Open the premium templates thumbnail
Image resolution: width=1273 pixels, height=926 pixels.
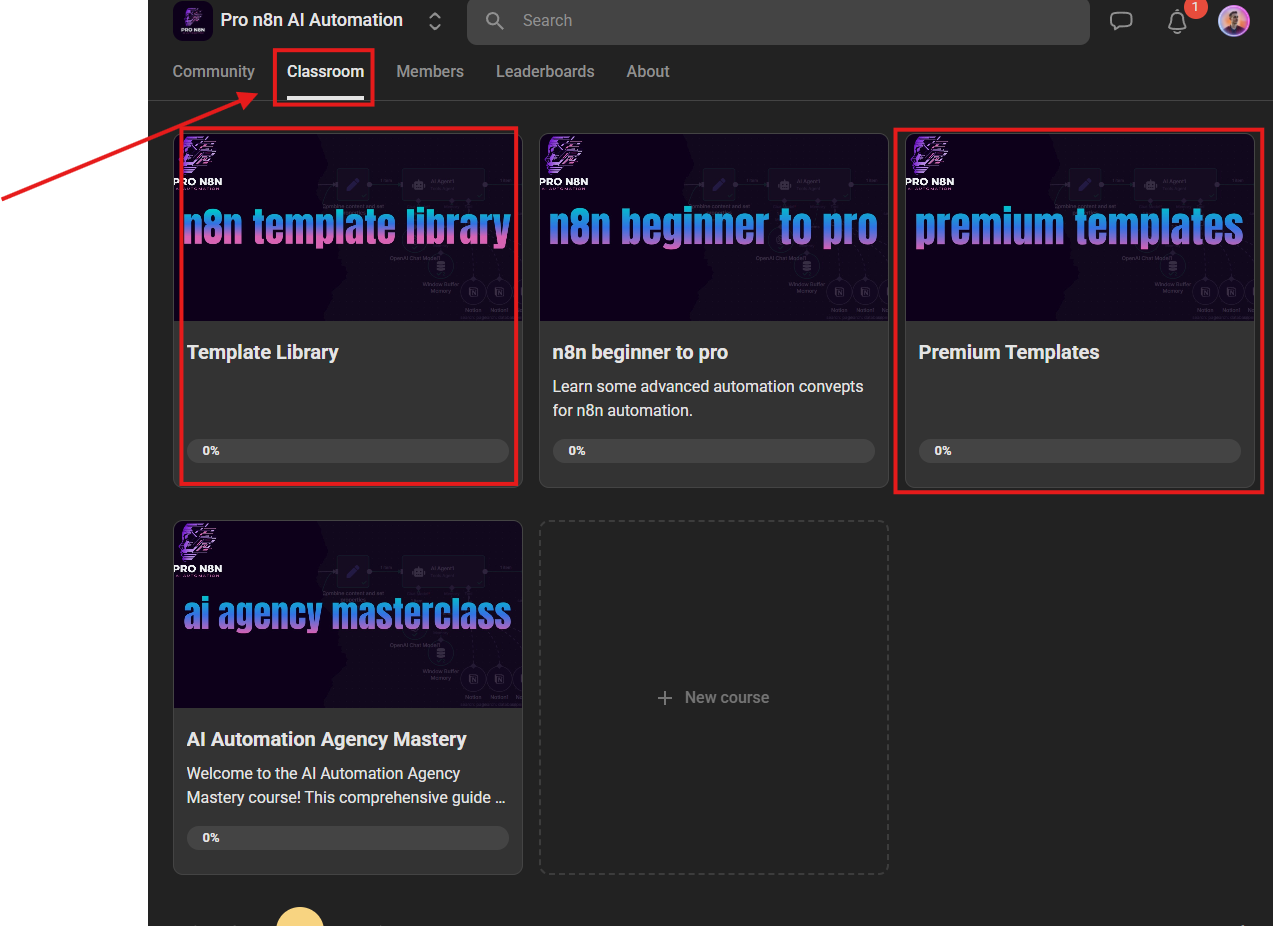coord(1080,228)
